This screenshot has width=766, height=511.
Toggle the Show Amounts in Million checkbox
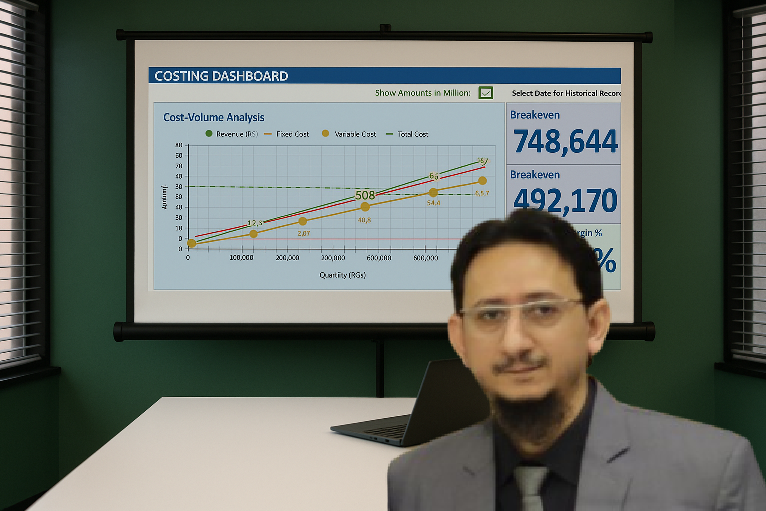(x=486, y=93)
